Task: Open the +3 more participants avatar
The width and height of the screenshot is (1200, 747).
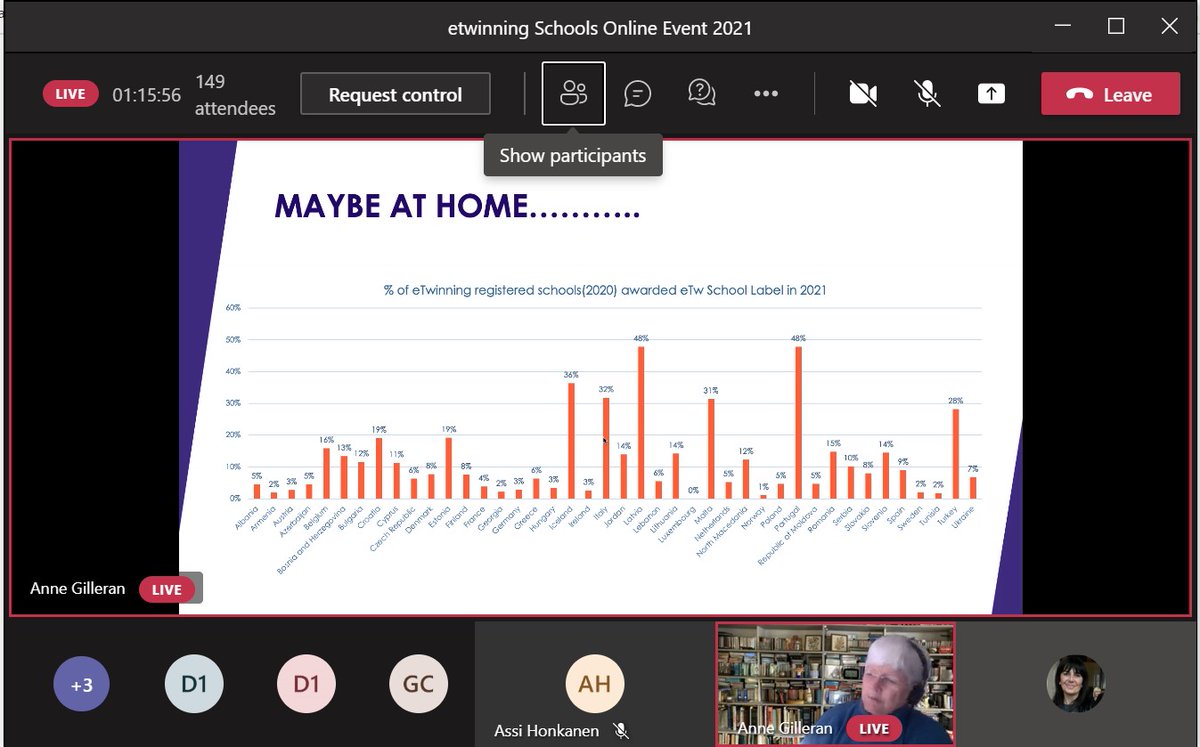Action: 81,684
